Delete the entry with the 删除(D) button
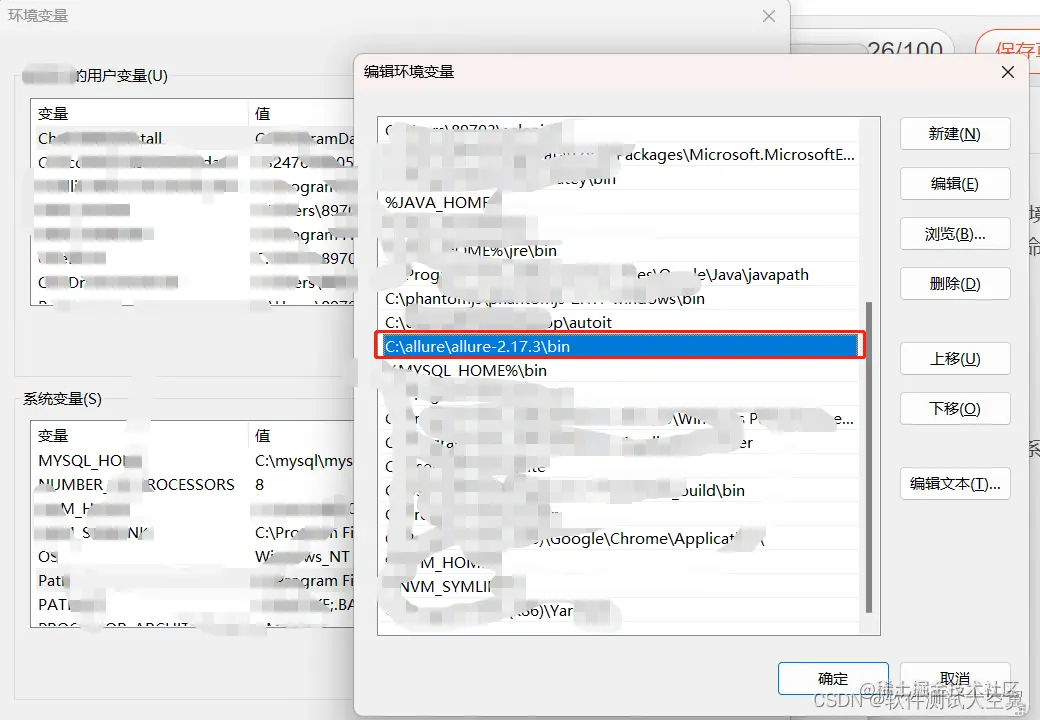1040x720 pixels. (954, 284)
